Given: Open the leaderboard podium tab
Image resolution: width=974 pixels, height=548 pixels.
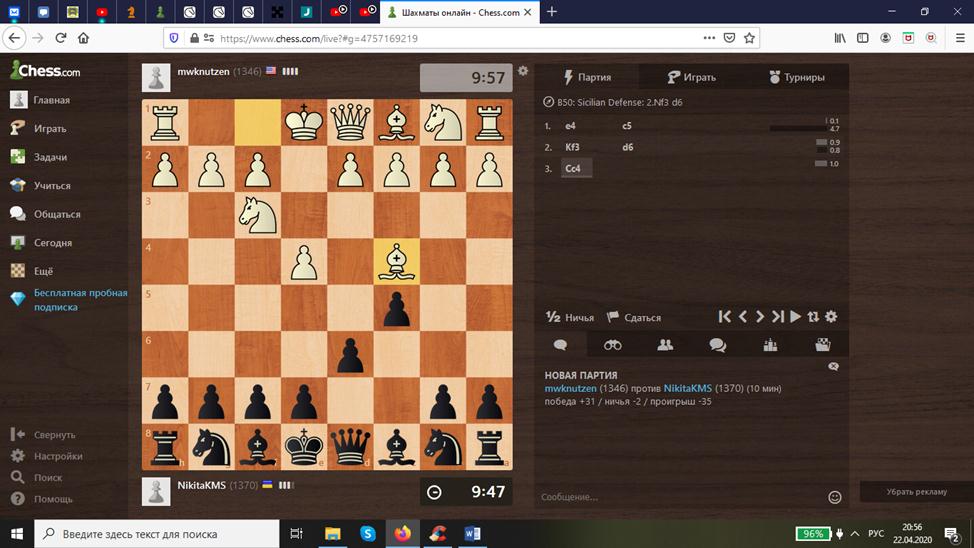Looking at the screenshot, I should point(770,345).
